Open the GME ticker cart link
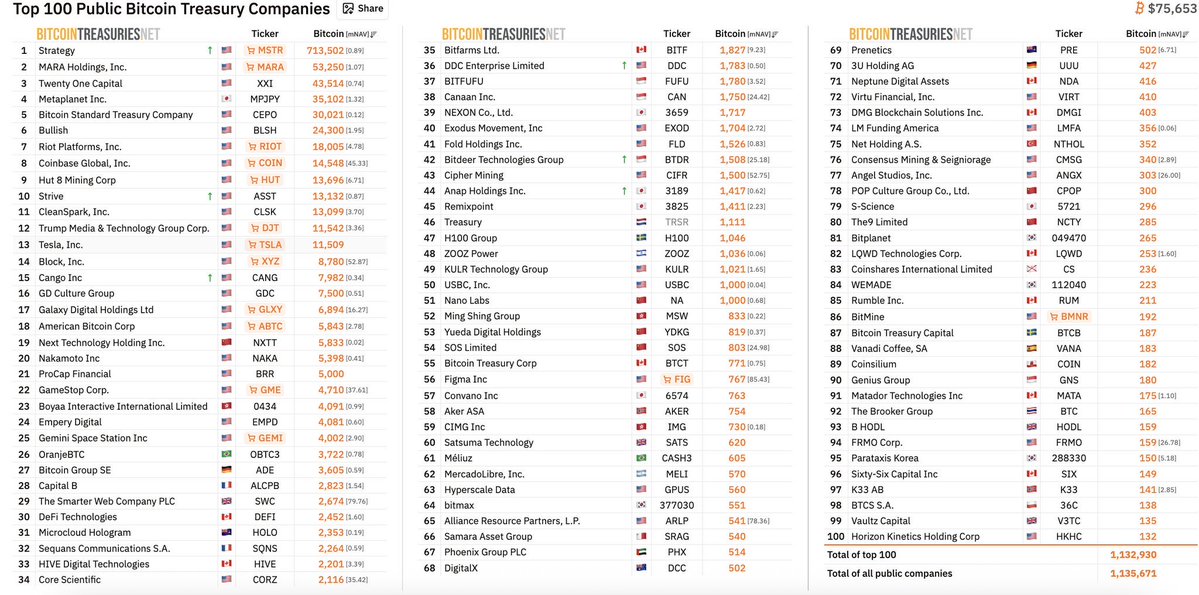 (x=265, y=390)
